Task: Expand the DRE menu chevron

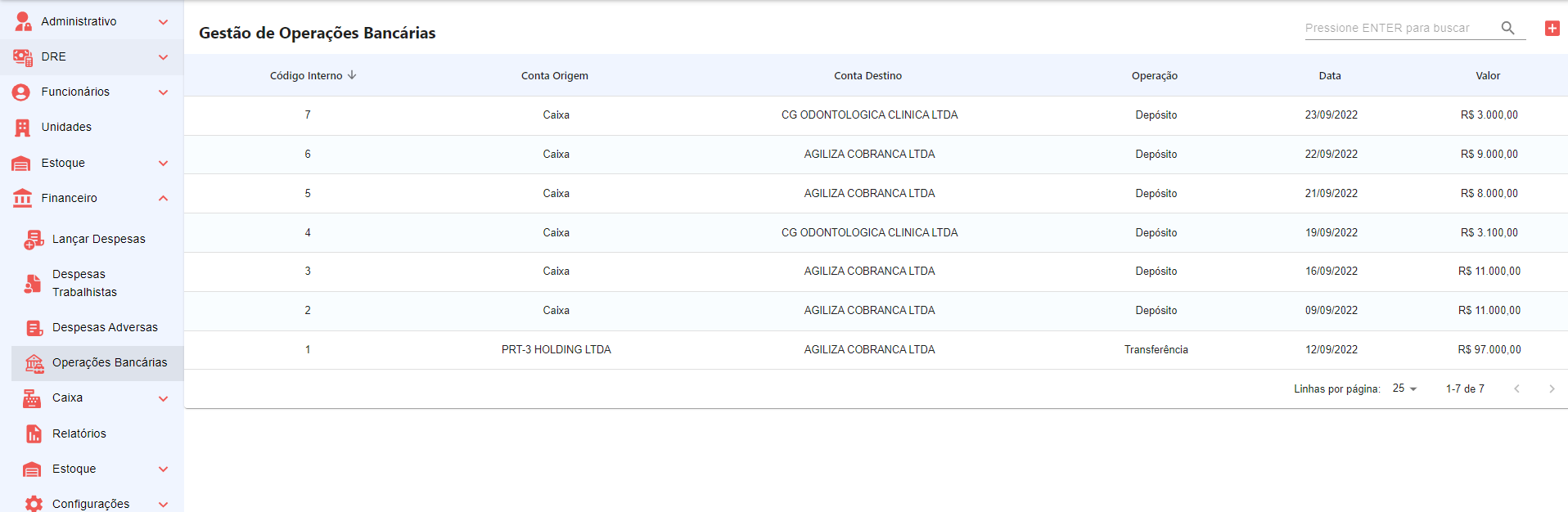Action: (x=163, y=57)
